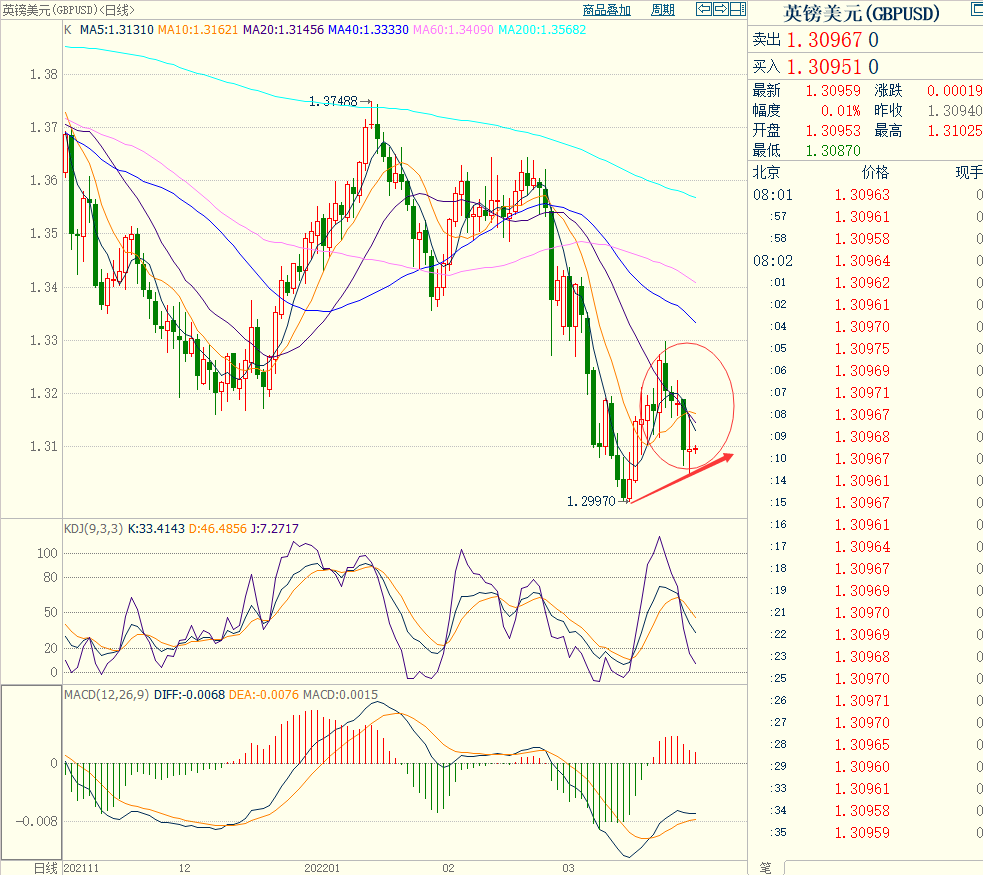Click the MACD(12,26,9) indicator title
Viewport: 983px width, 875px height.
click(107, 694)
